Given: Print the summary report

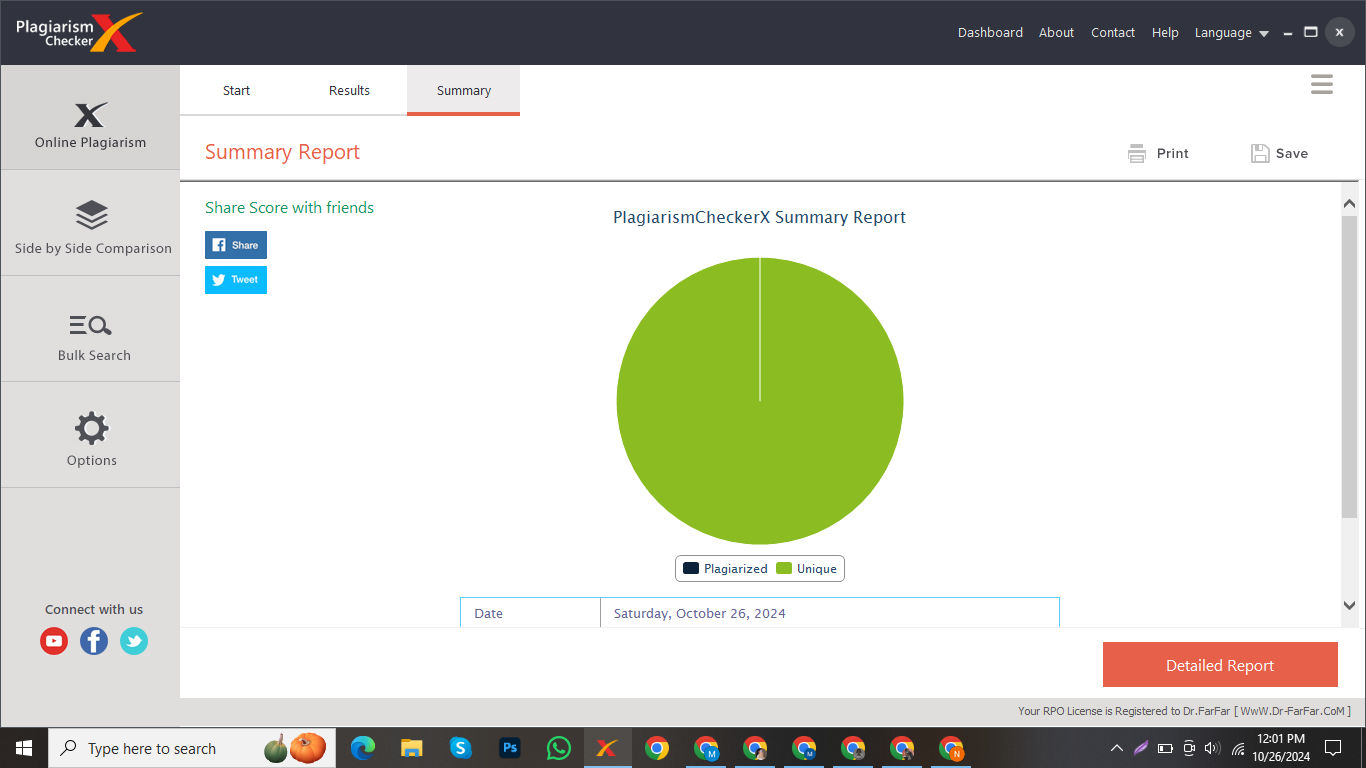Looking at the screenshot, I should click(1158, 153).
